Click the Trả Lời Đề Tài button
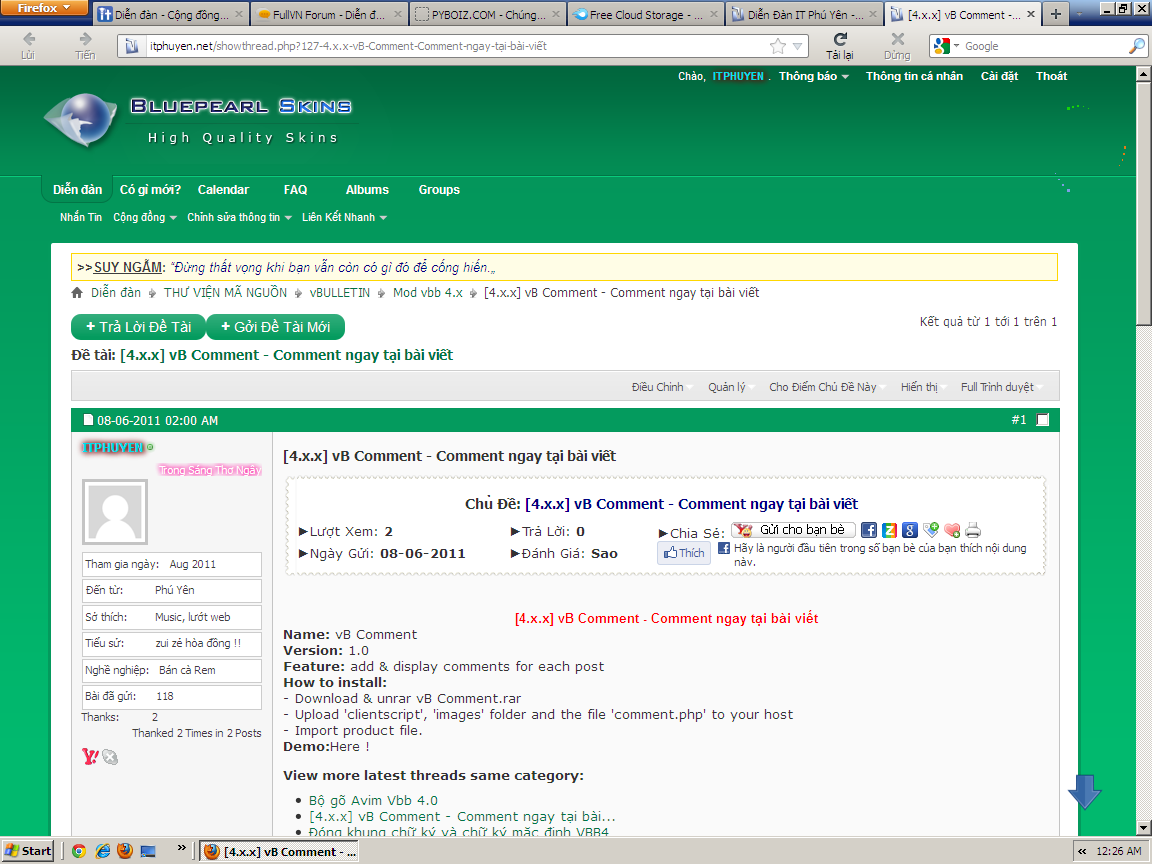This screenshot has height=864, width=1152. pos(138,327)
